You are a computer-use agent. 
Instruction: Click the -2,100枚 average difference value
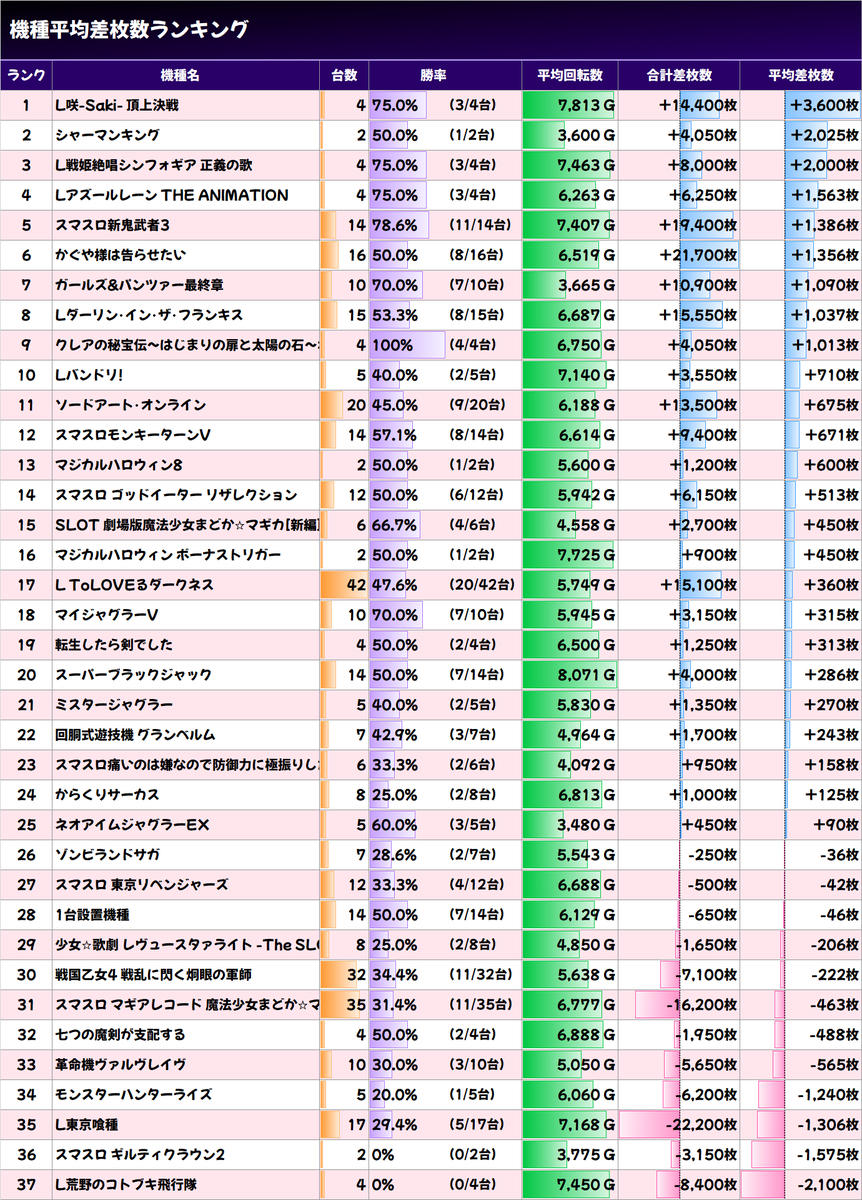tap(828, 1185)
